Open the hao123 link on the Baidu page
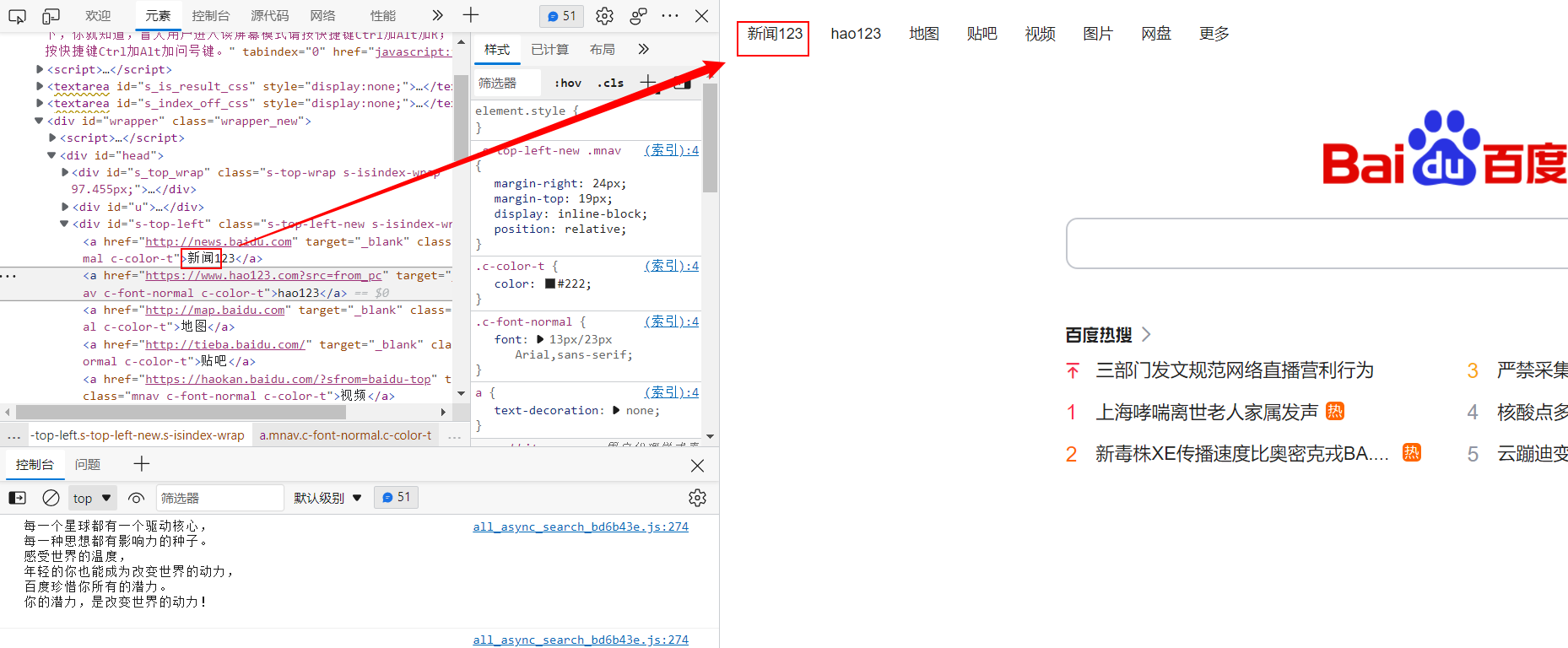The image size is (1568, 648). [856, 34]
